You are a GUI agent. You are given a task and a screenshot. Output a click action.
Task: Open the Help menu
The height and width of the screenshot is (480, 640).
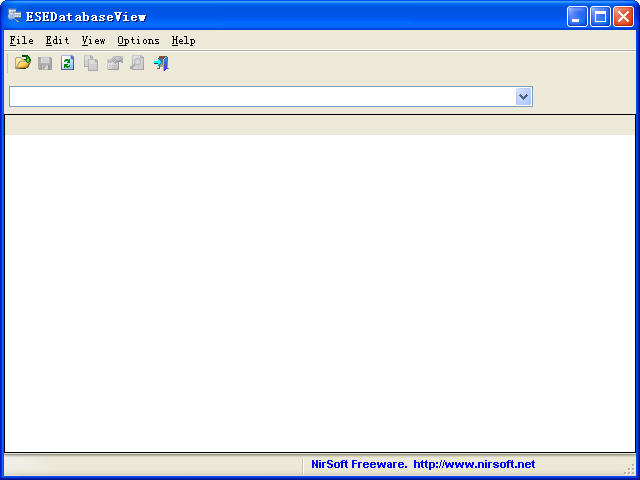tap(184, 40)
